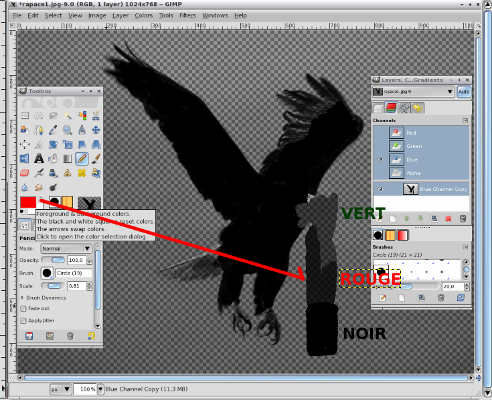Select the Dodge/Burn tool

coord(53,187)
